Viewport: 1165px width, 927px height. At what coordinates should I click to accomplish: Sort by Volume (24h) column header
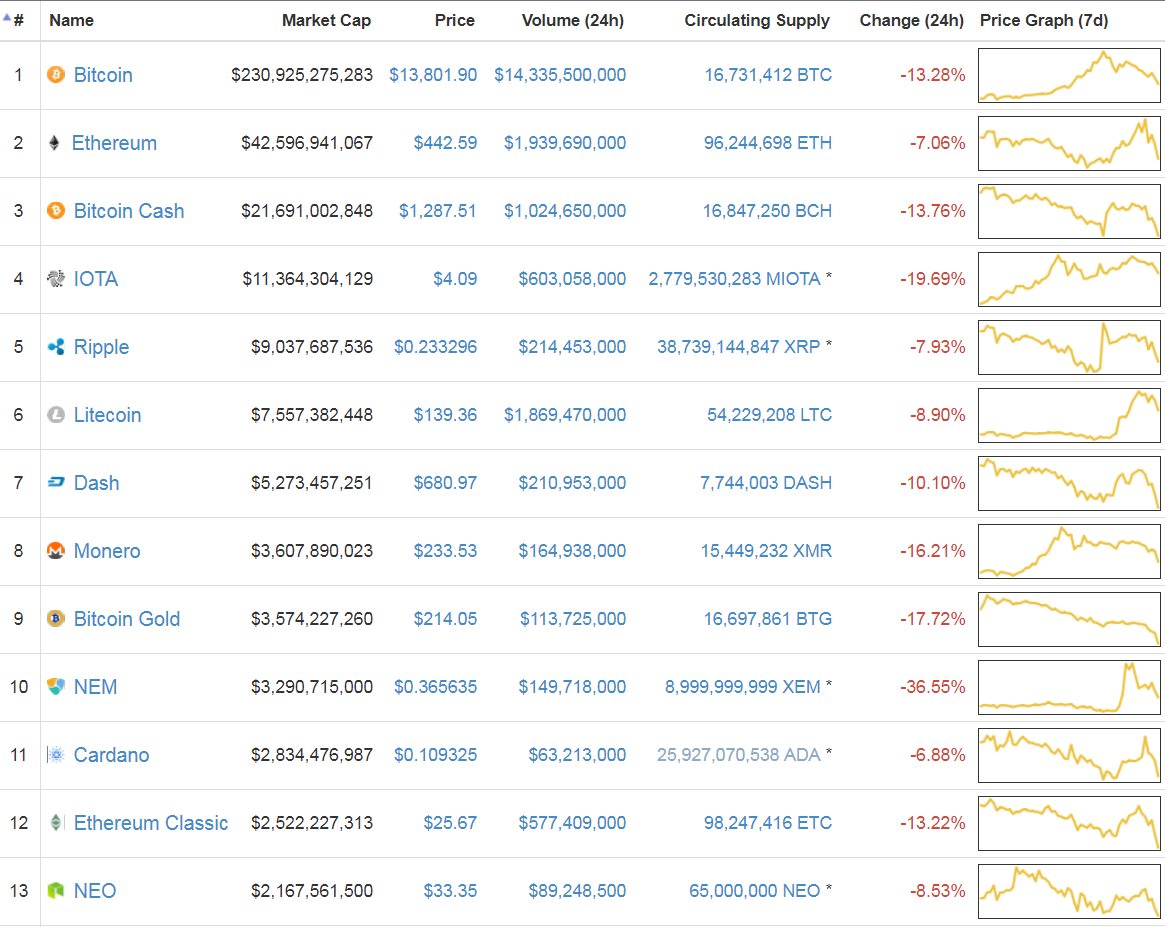tap(573, 20)
